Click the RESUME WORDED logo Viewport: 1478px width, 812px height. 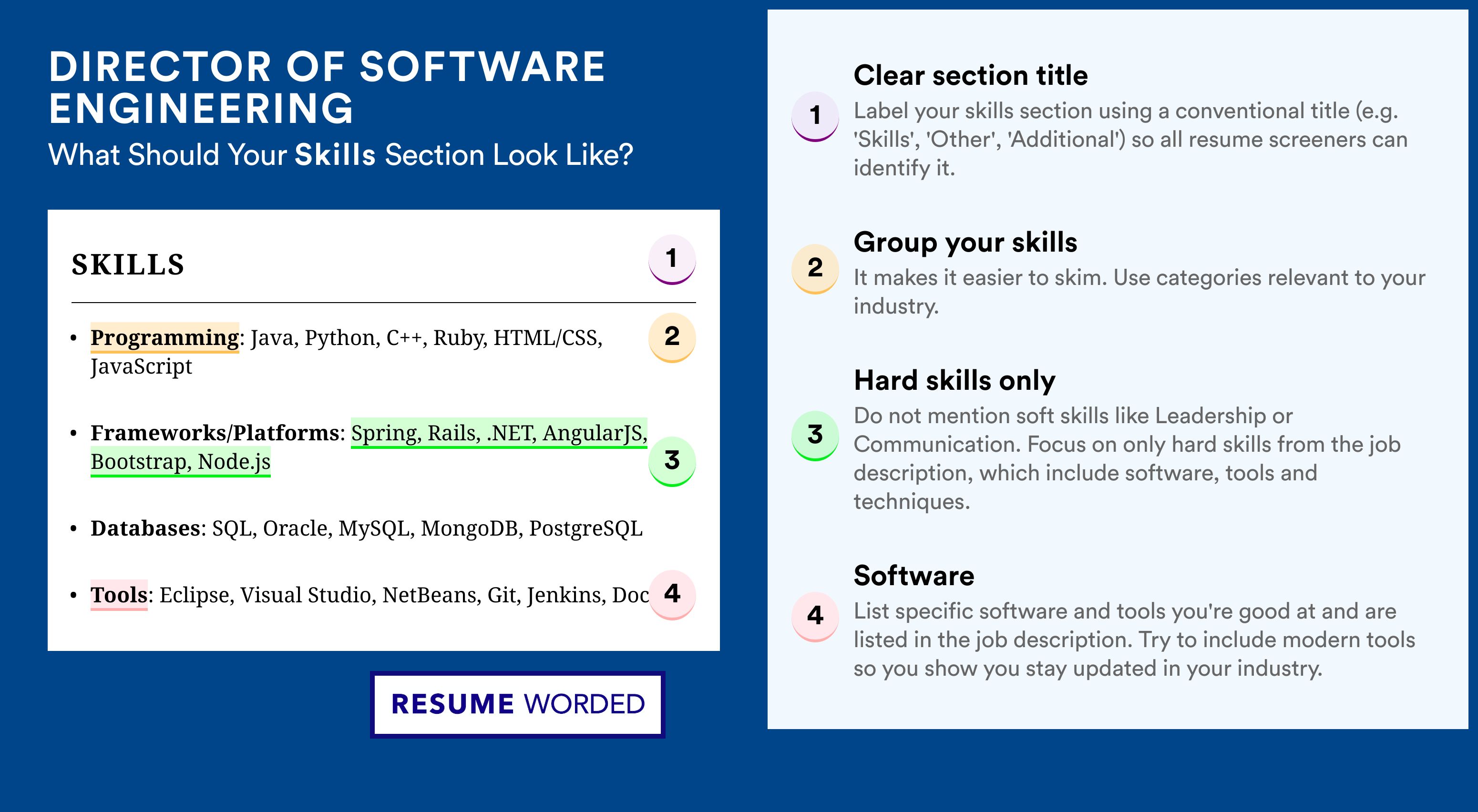click(x=517, y=704)
